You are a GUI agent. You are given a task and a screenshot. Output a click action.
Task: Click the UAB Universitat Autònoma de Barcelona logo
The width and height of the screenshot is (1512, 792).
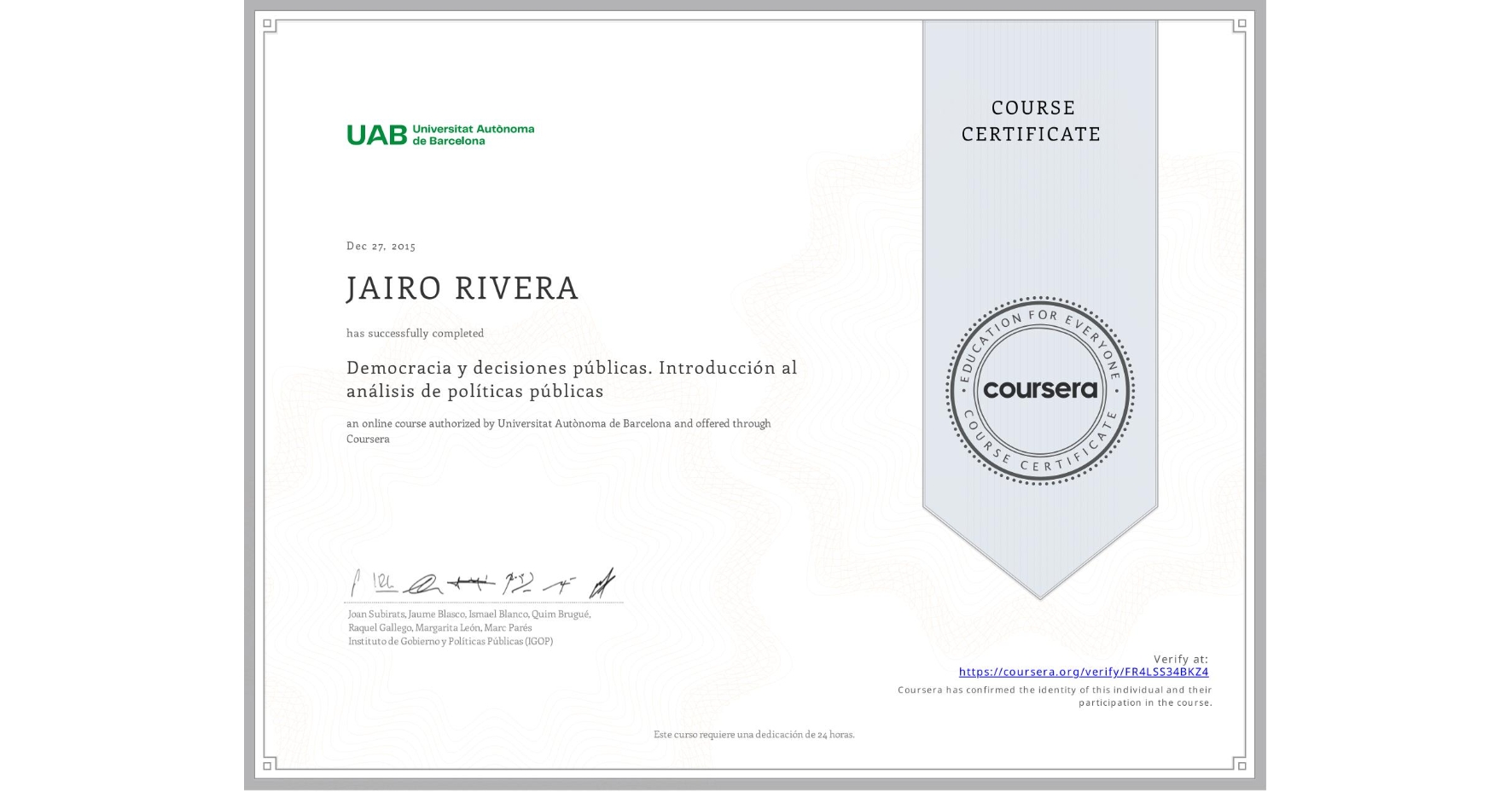click(x=440, y=135)
